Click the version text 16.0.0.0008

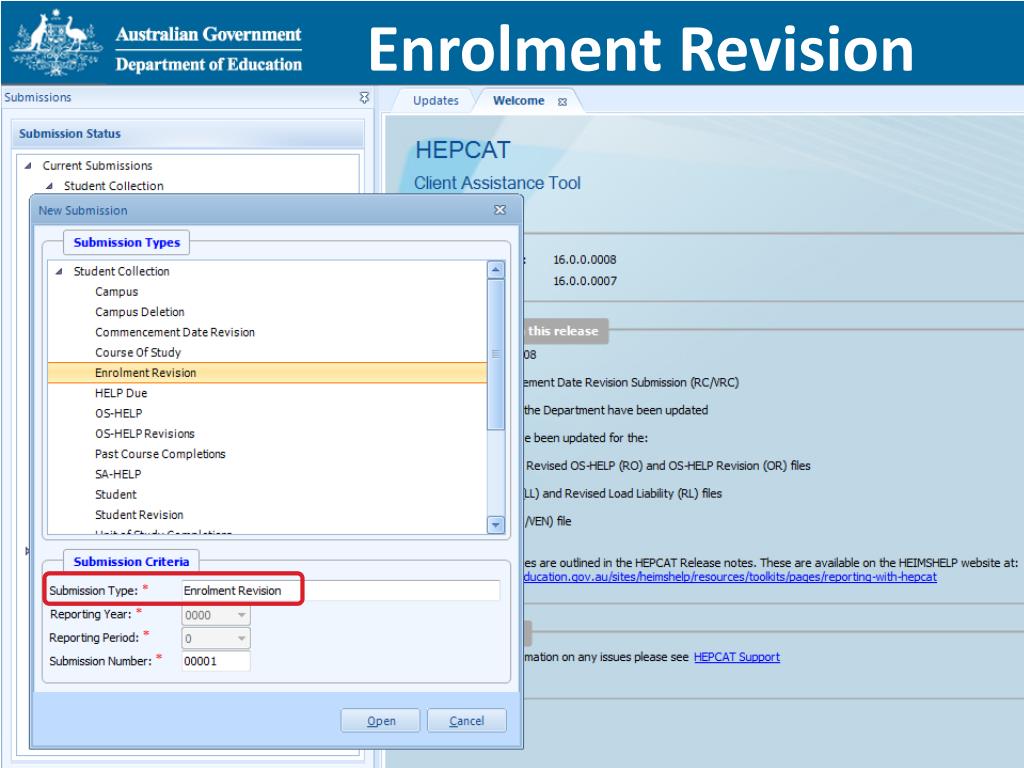pos(584,260)
